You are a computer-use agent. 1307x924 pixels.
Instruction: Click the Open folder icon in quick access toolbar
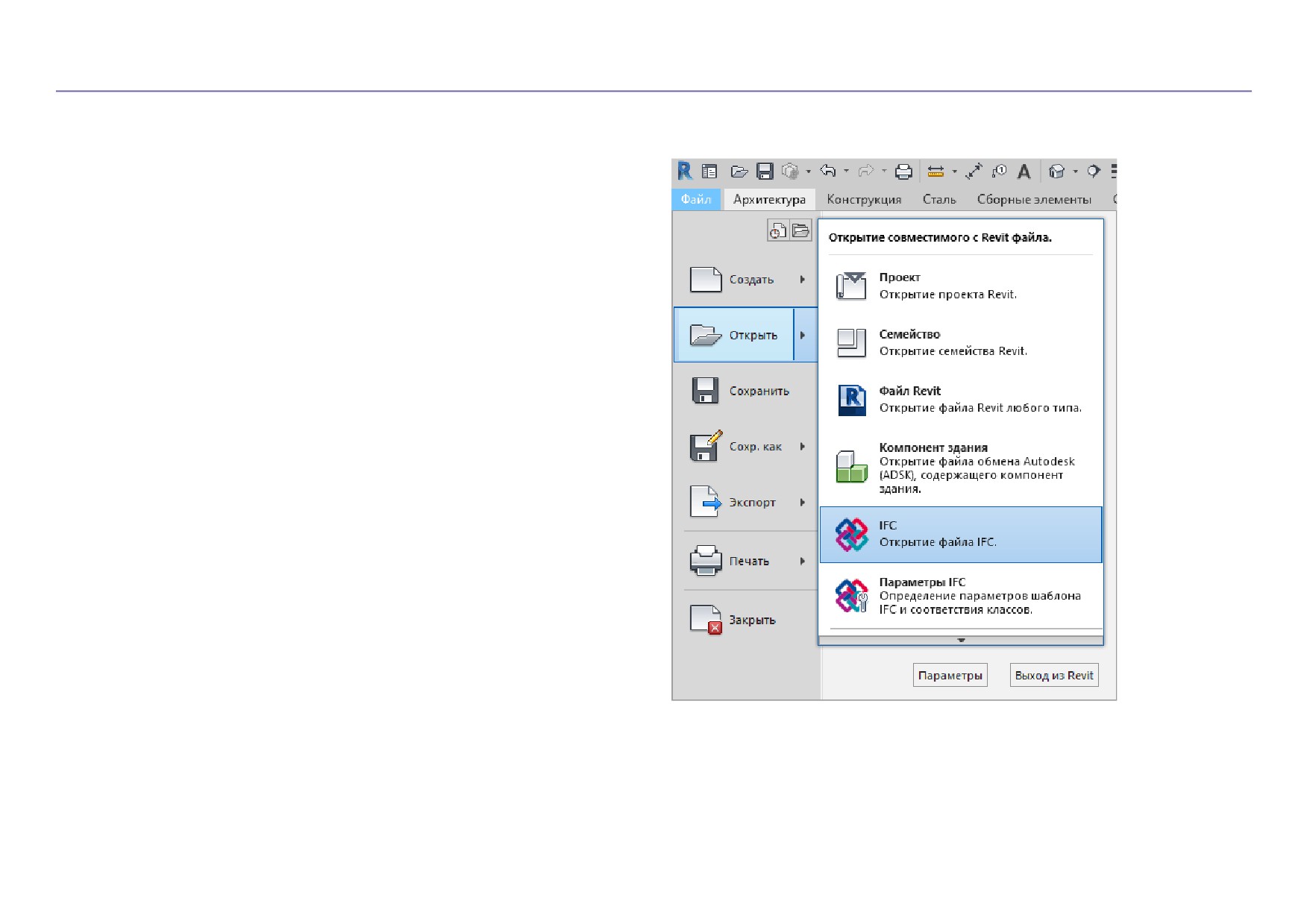[x=739, y=172]
